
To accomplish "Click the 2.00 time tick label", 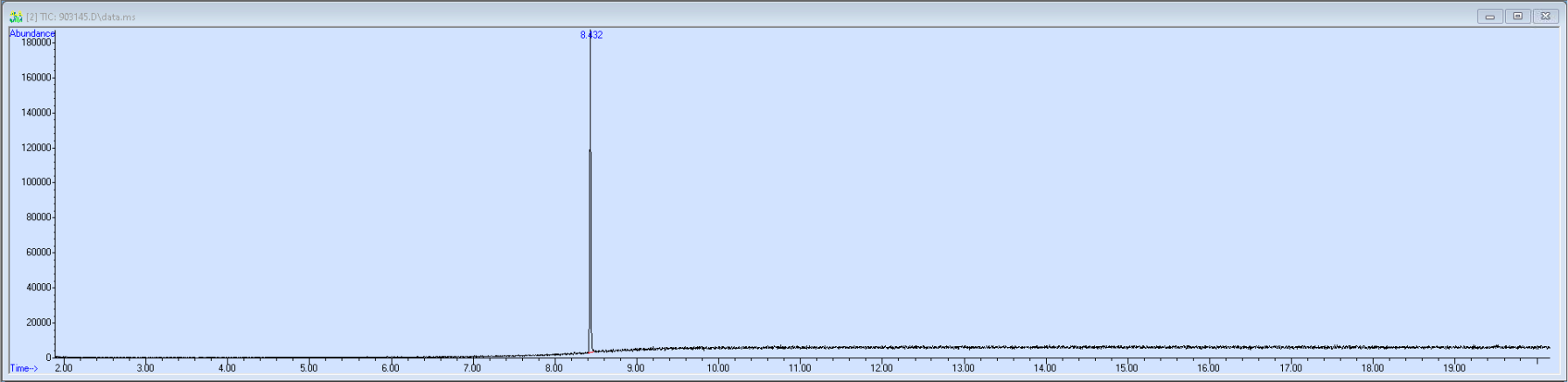I will (x=64, y=368).
